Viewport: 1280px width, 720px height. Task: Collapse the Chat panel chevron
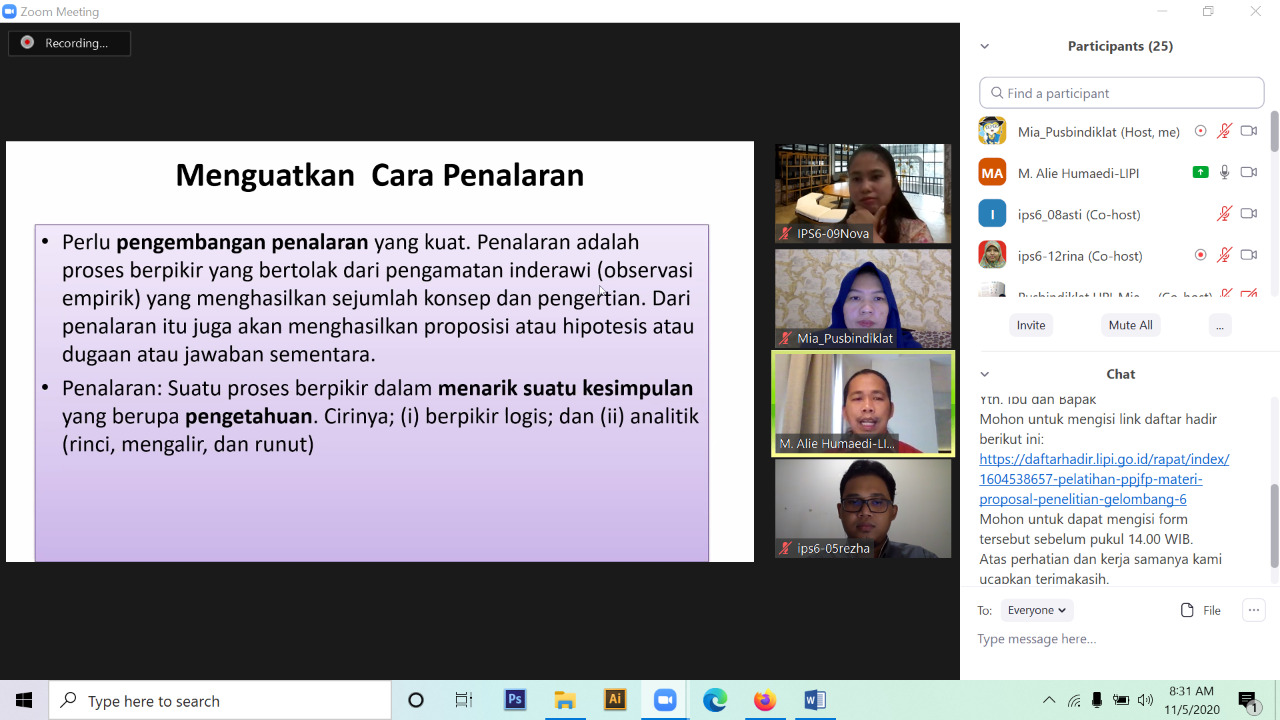pos(985,374)
